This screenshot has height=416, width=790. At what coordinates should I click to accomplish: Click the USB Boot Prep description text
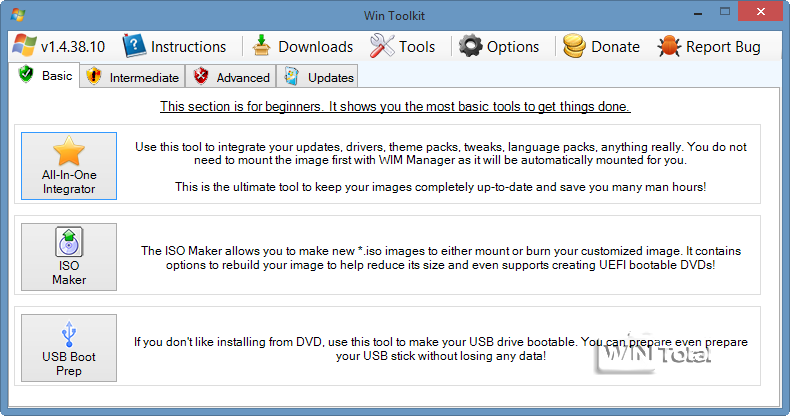coord(441,349)
